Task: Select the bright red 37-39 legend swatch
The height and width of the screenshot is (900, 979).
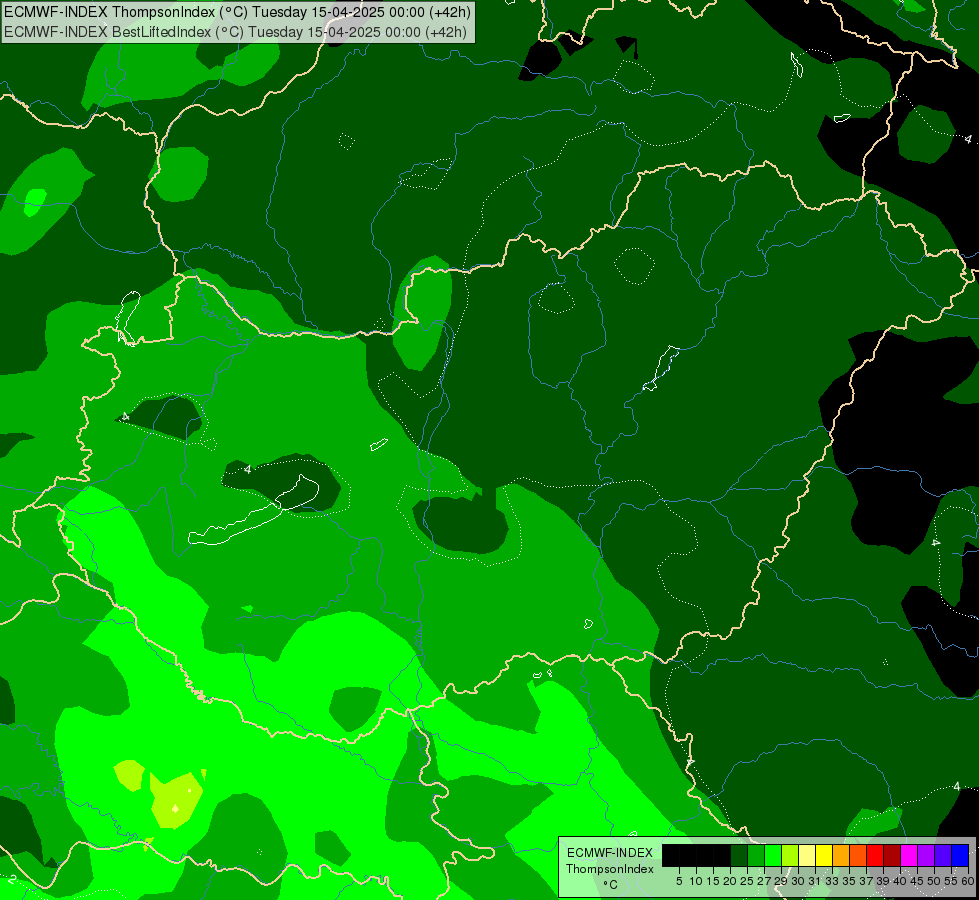Action: (875, 855)
